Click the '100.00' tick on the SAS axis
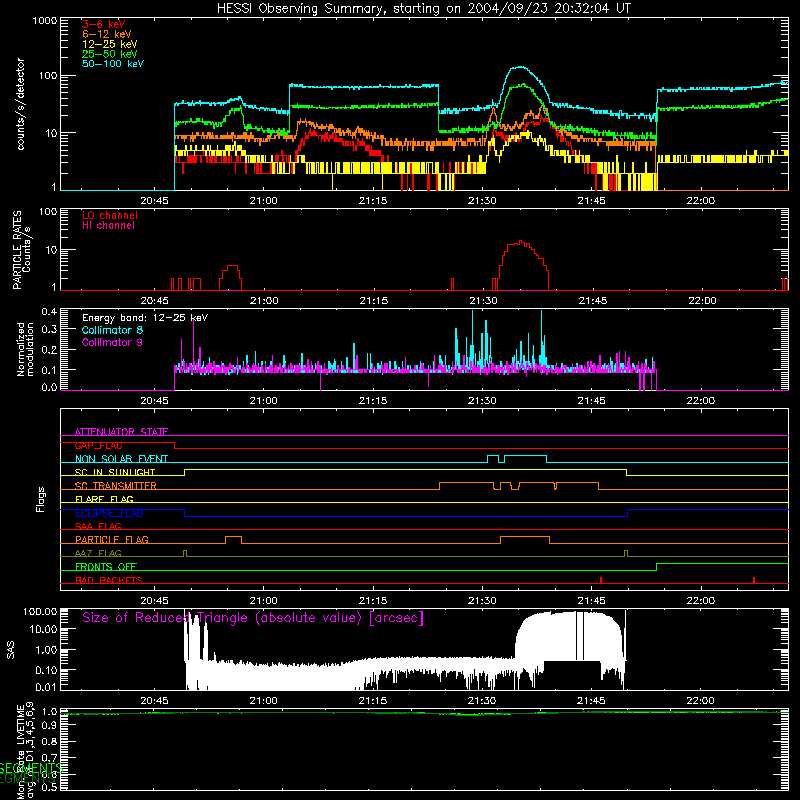Viewport: 800px width, 800px height. tap(40, 611)
